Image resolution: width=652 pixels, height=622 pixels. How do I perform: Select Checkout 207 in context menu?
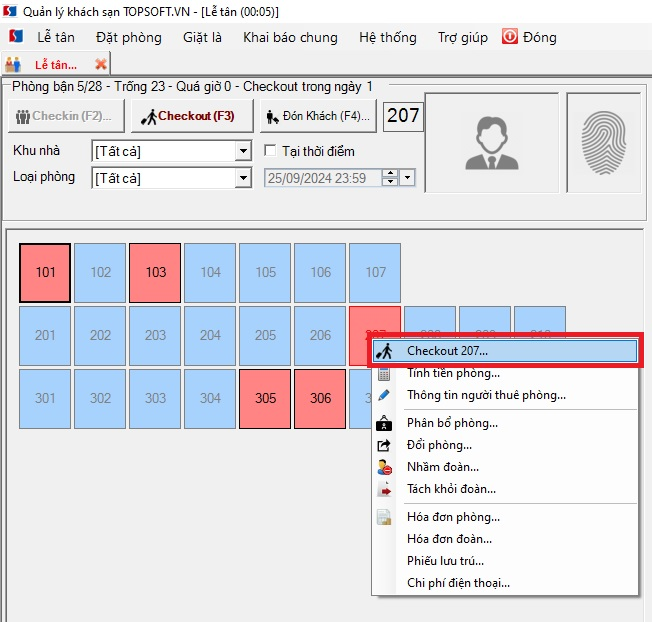(x=504, y=351)
